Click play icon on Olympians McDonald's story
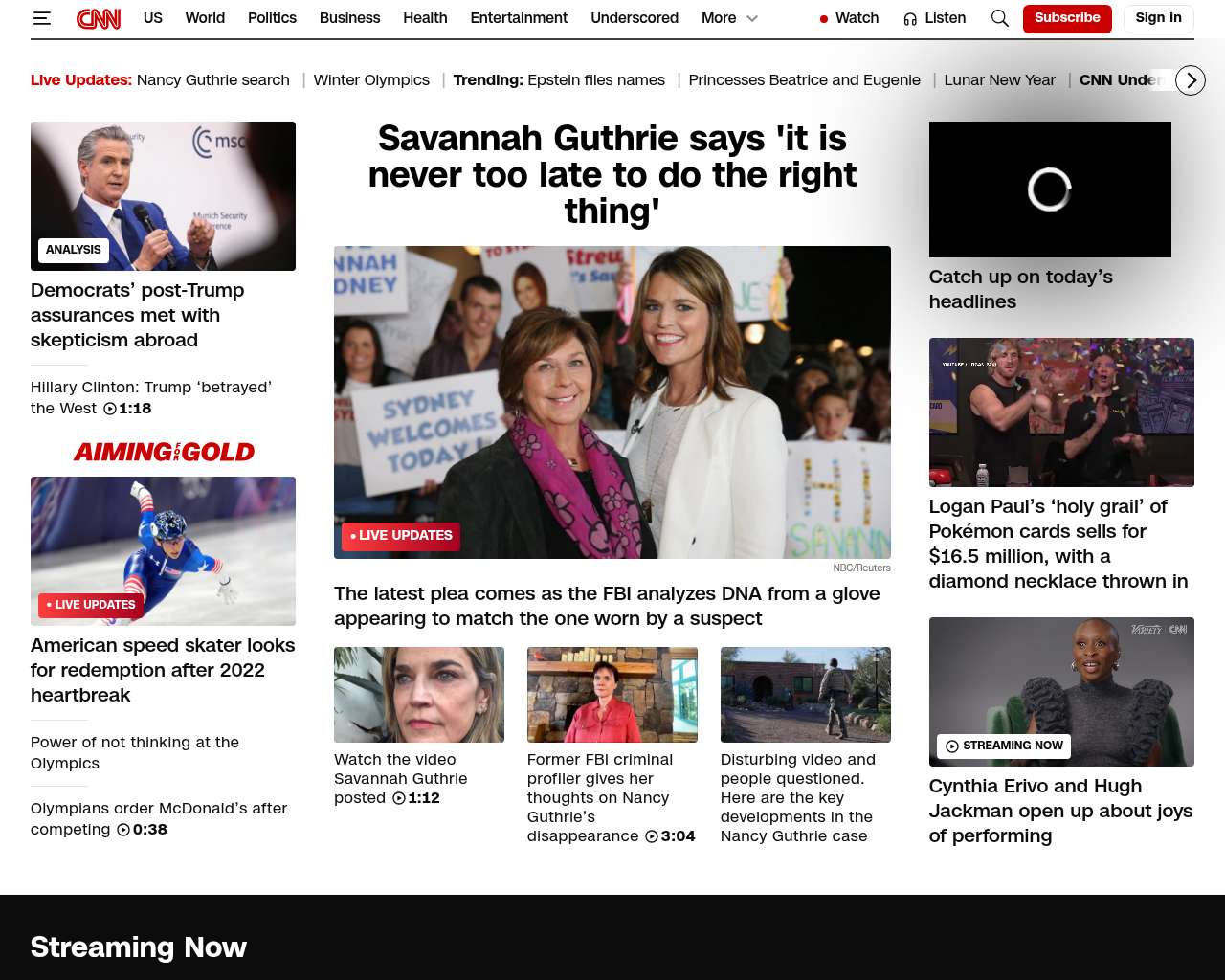This screenshot has width=1225, height=980. (123, 830)
